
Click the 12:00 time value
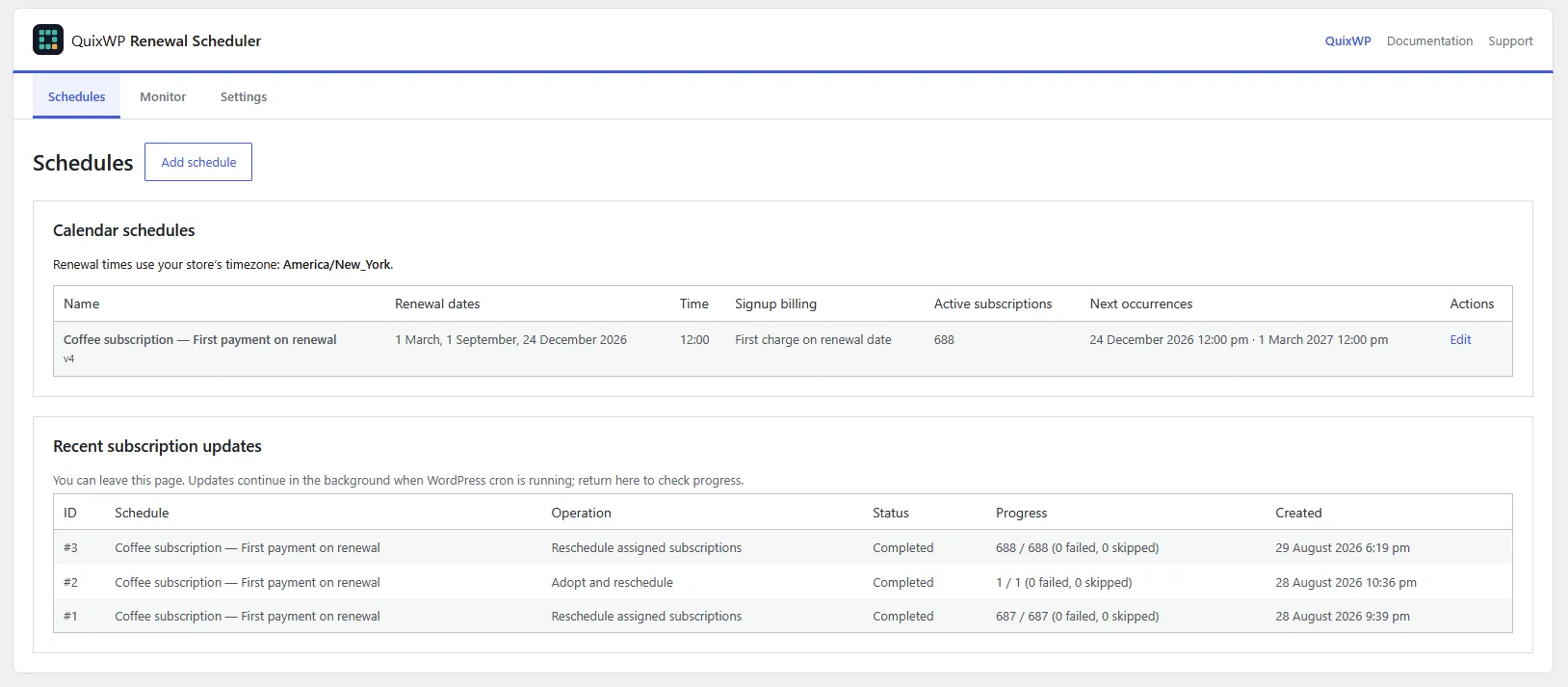694,339
